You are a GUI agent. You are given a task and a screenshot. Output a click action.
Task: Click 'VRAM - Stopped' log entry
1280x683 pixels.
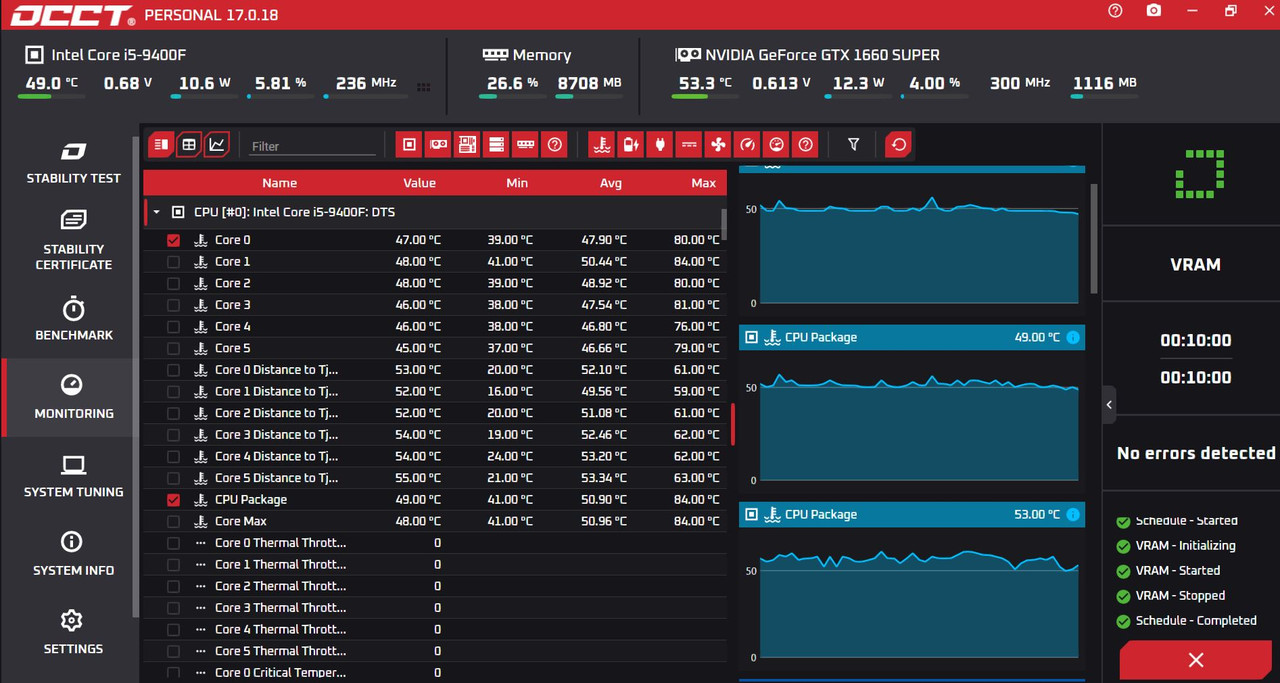pyautogui.click(x=1180, y=596)
